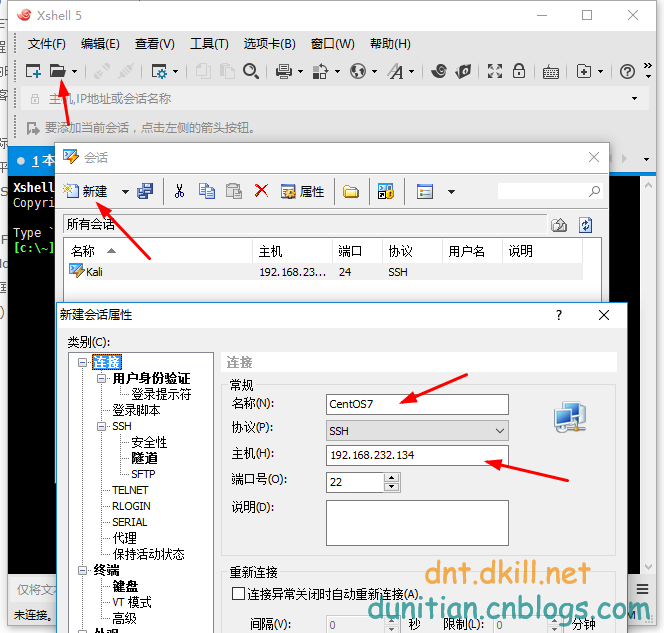
Task: Collapse the 连接 tree node
Action: click(x=83, y=362)
